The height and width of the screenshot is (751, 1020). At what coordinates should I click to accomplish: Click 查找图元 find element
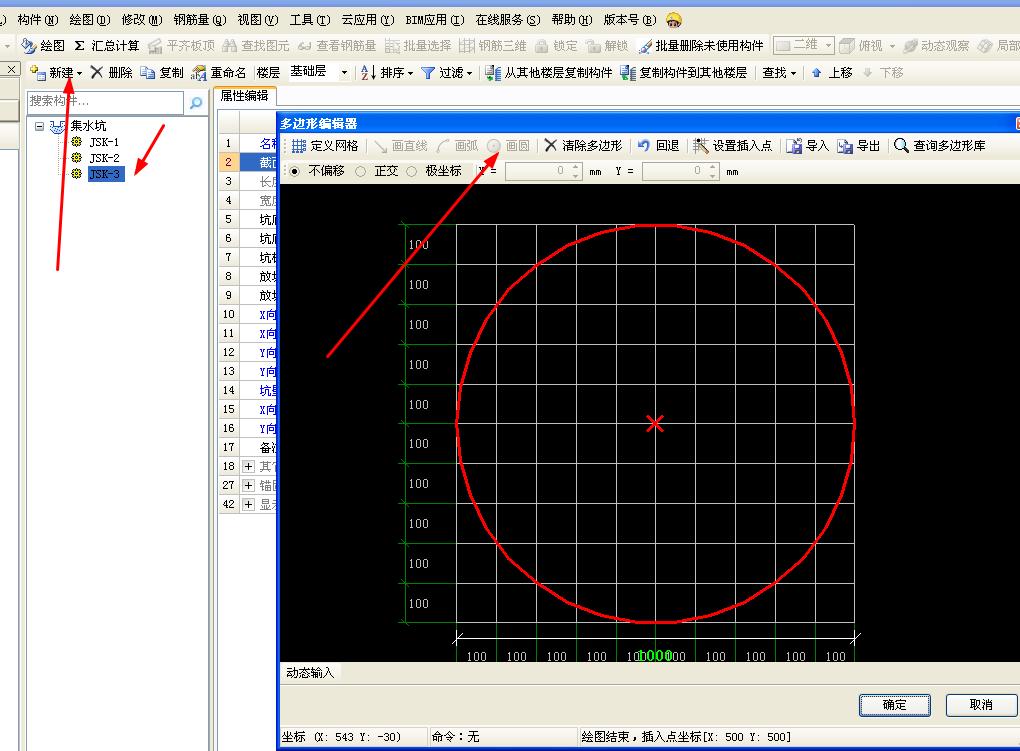(x=256, y=46)
